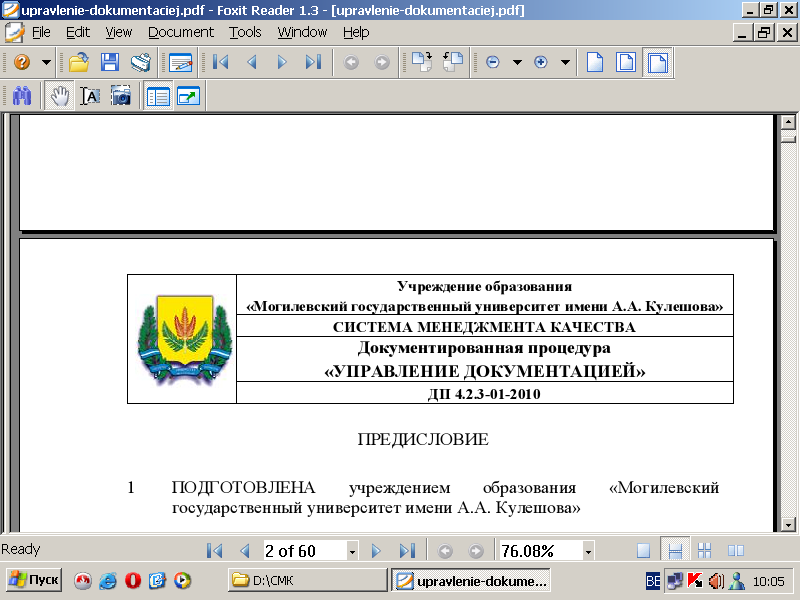
Task: Click the page number input field
Action: 303,551
